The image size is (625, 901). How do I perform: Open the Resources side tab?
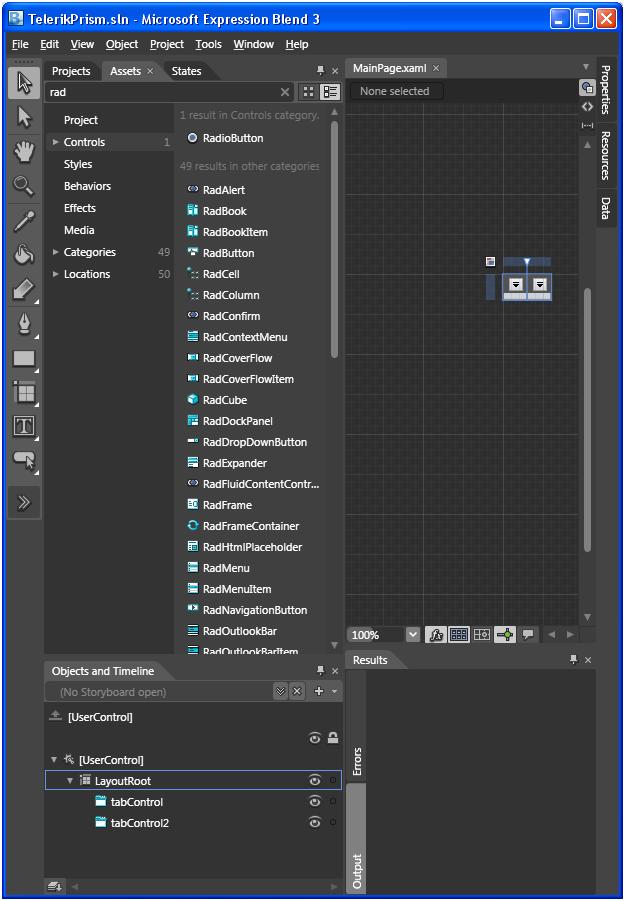tap(605, 155)
